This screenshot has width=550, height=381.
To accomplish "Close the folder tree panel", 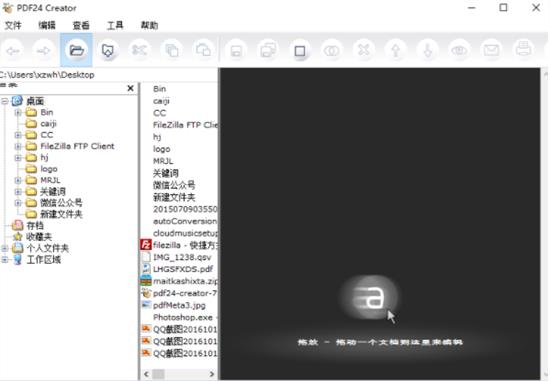I will coord(130,88).
